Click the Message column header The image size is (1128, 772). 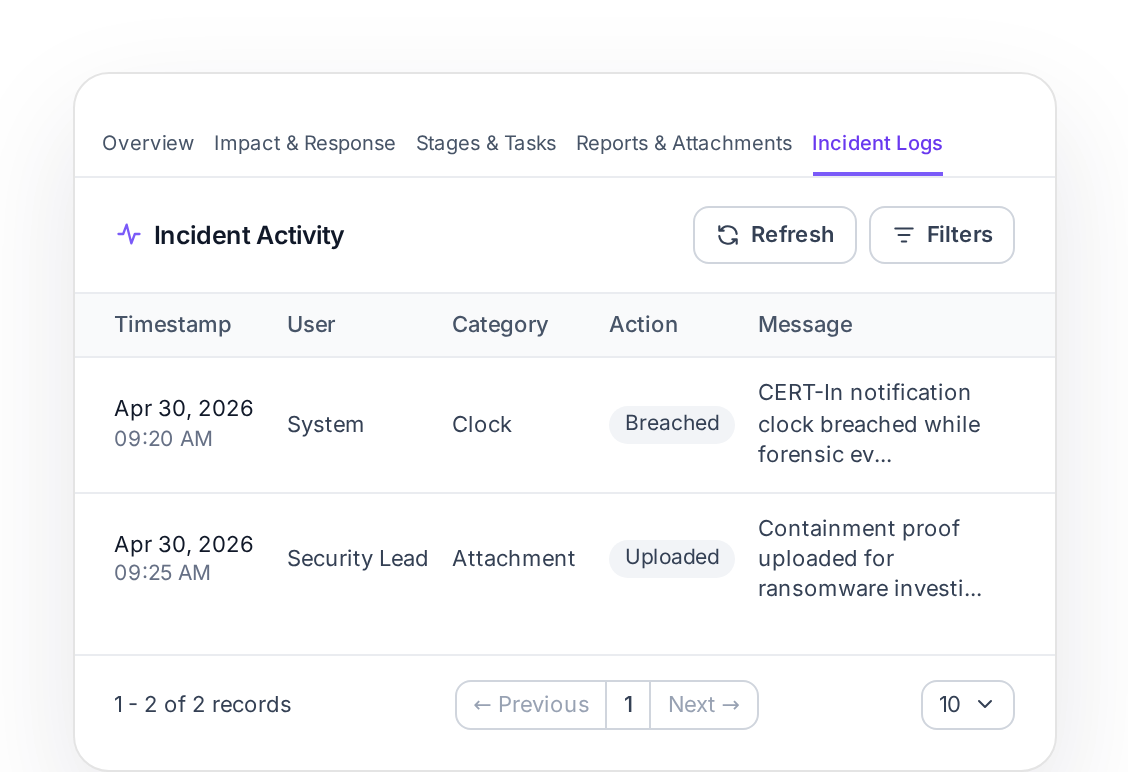[805, 324]
